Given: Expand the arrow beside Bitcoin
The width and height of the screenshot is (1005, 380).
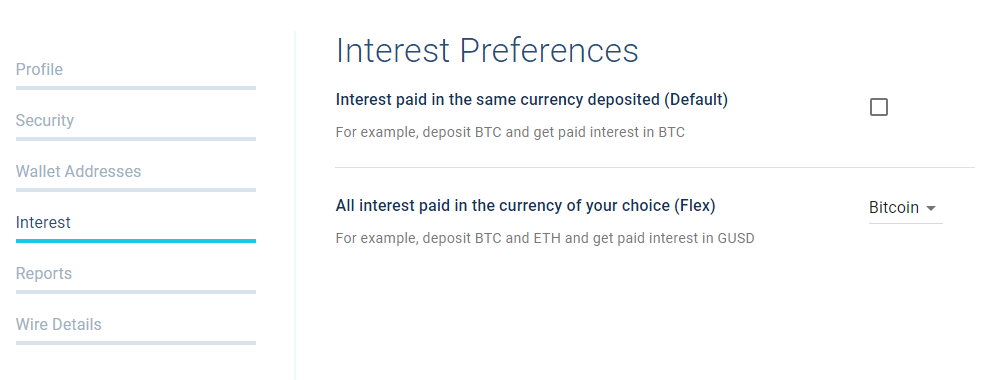Looking at the screenshot, I should coord(931,208).
